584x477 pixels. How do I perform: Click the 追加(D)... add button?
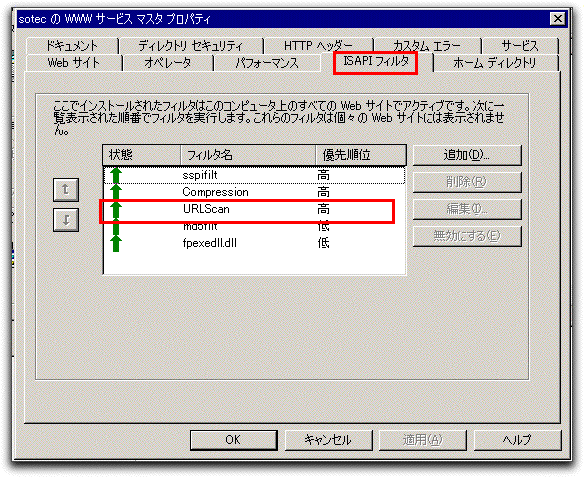[467, 155]
